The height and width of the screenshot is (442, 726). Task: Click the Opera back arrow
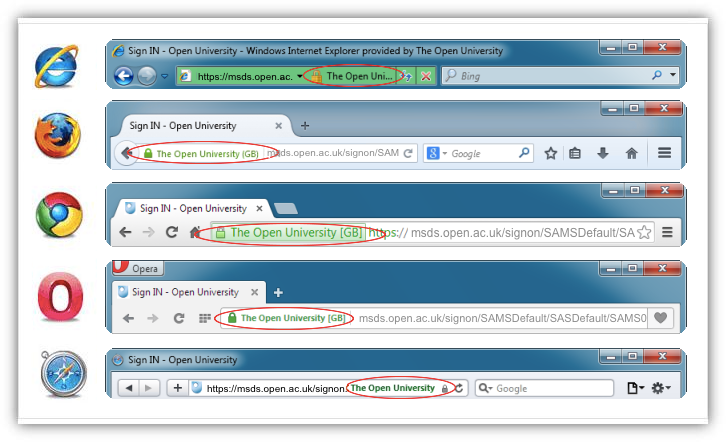point(128,318)
